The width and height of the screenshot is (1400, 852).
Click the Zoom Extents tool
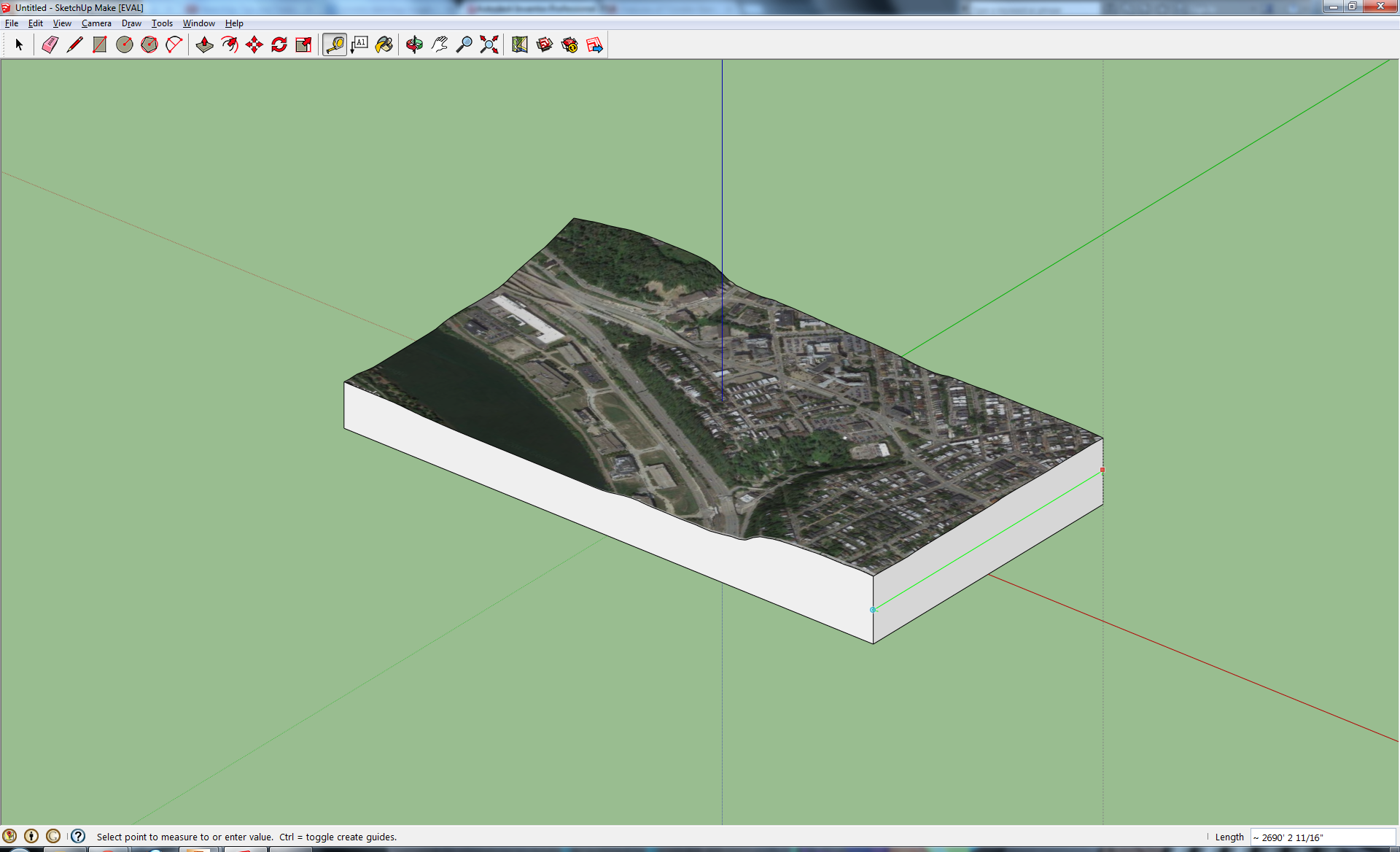[x=489, y=44]
